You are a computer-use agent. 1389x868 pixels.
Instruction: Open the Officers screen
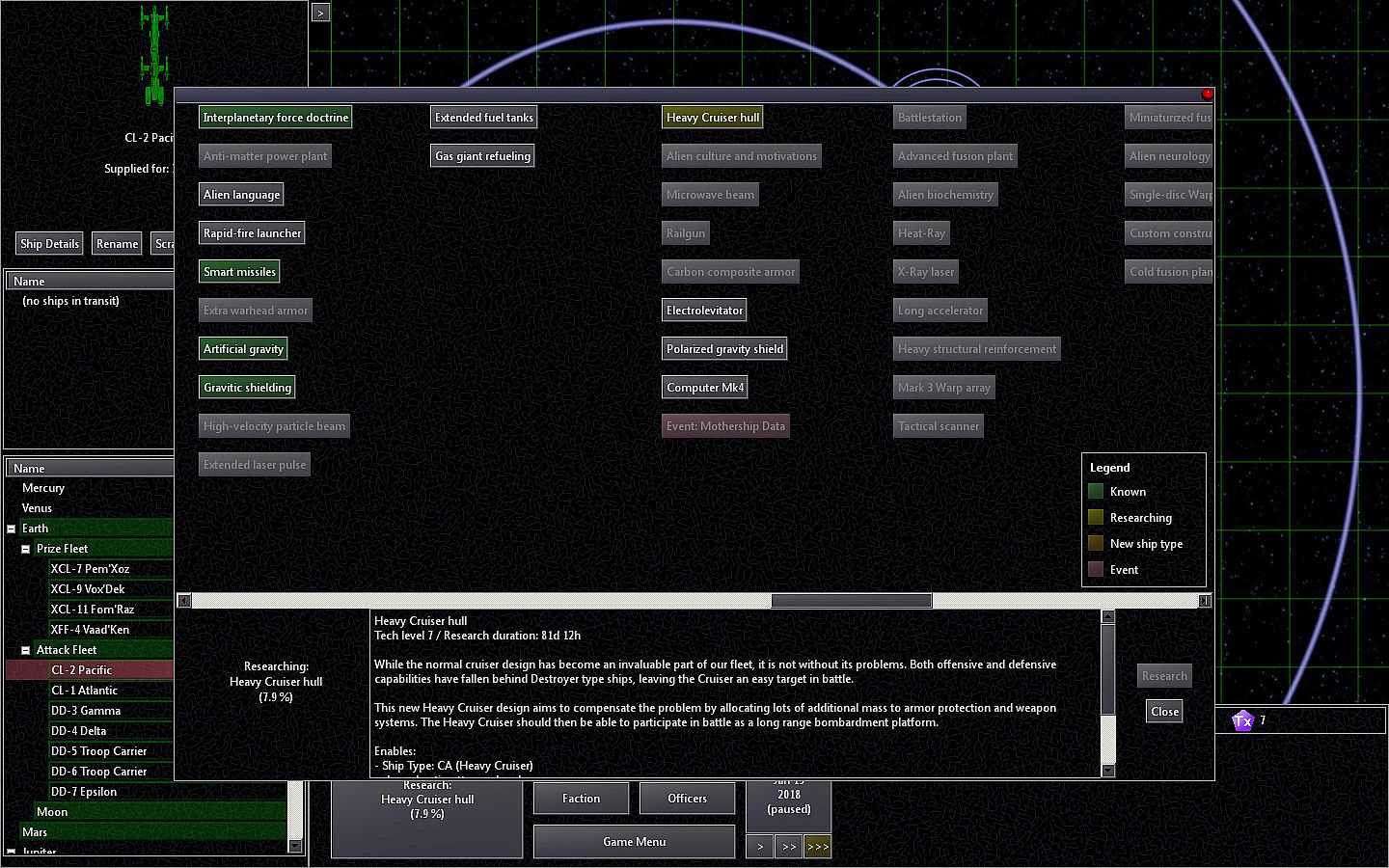[687, 799]
